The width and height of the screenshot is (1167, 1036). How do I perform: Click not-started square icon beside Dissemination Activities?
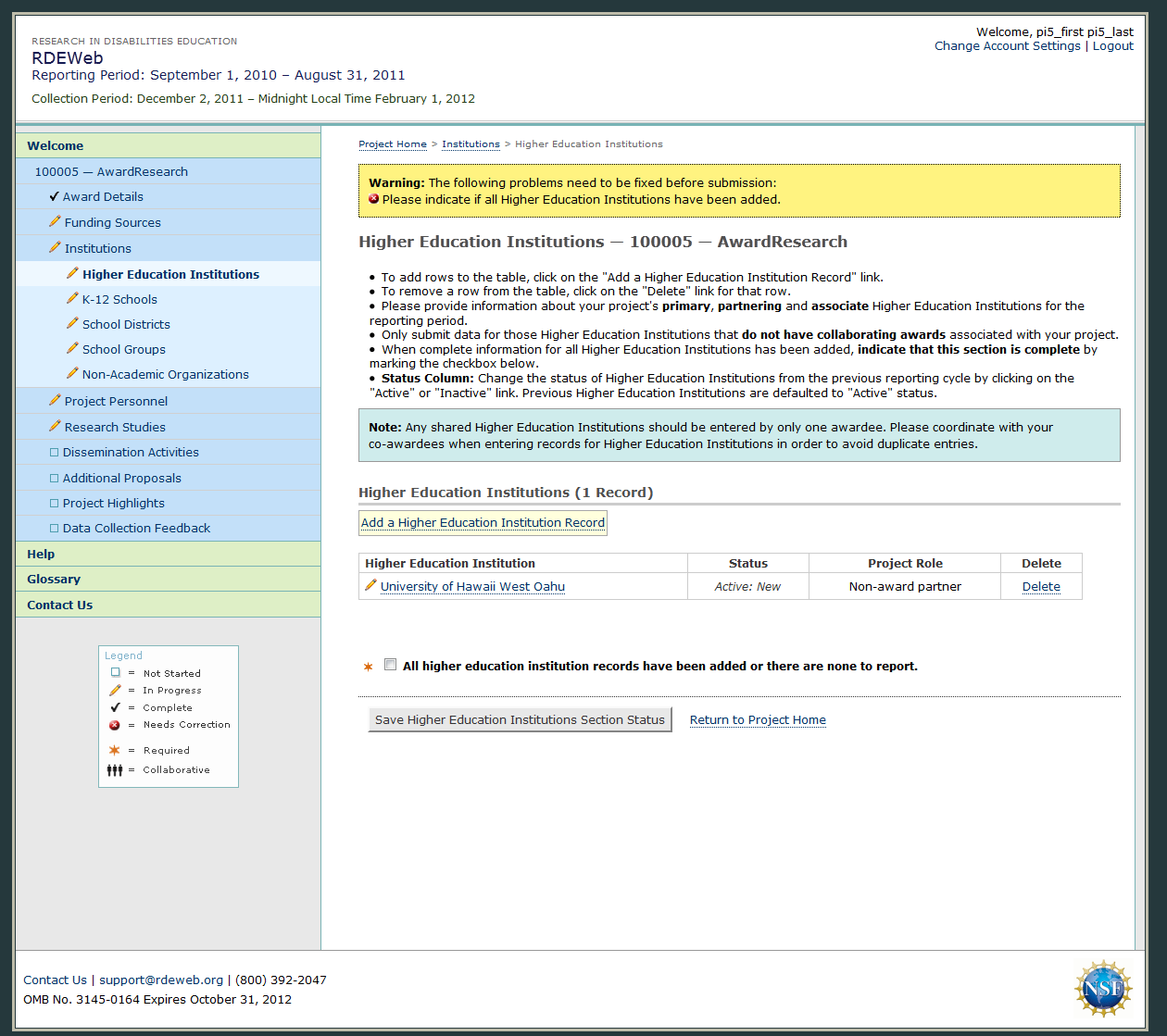[x=54, y=453]
